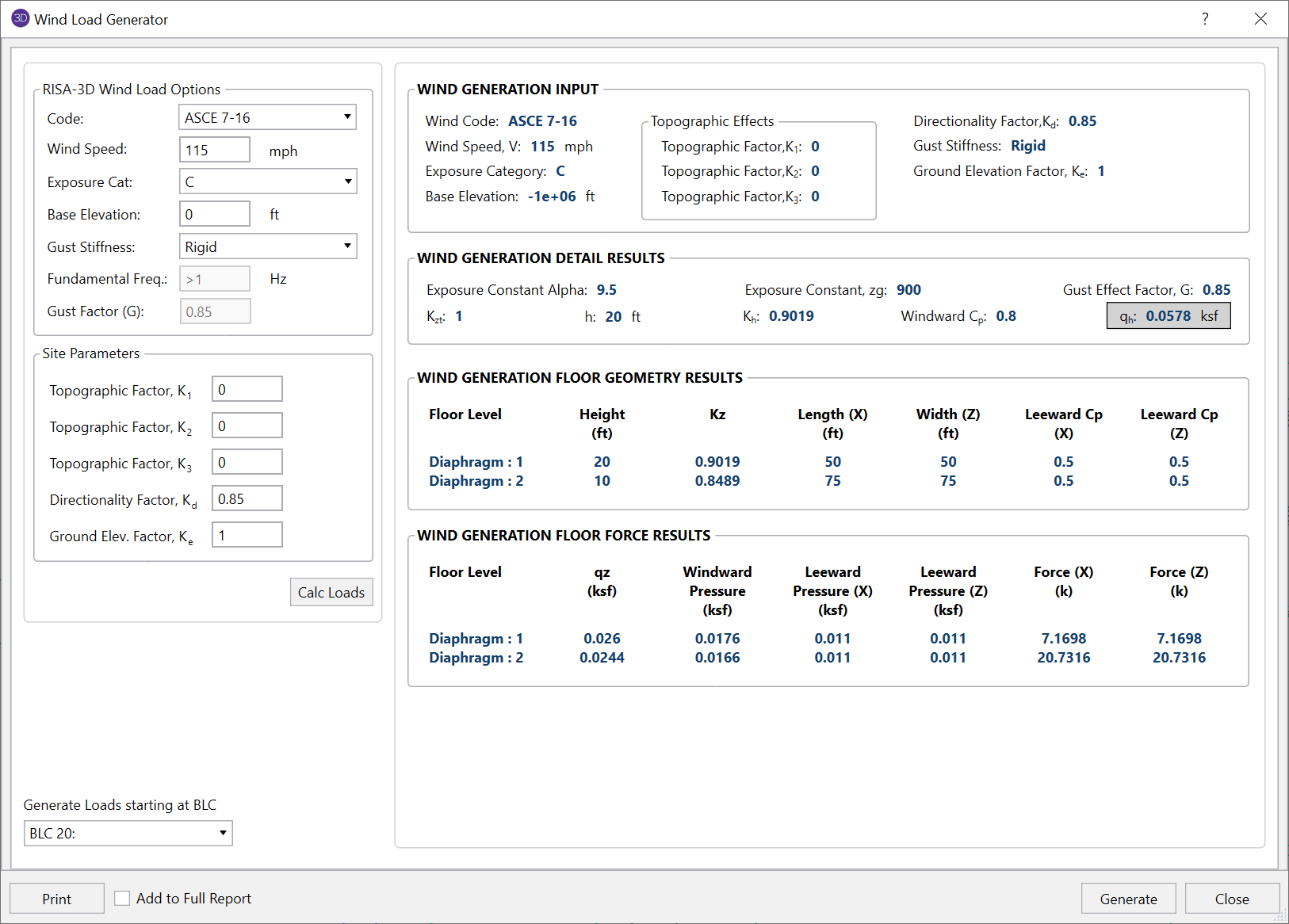Open the BLC 20 starting load dropdown

(128, 833)
